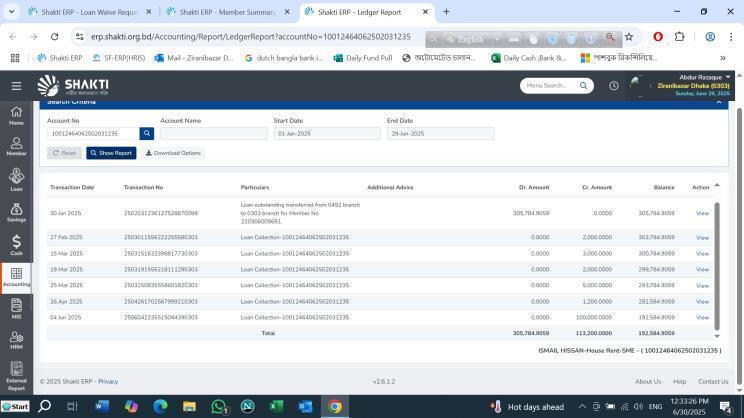This screenshot has height=418, width=744.
Task: Open the Cash module icon
Action: (16, 246)
